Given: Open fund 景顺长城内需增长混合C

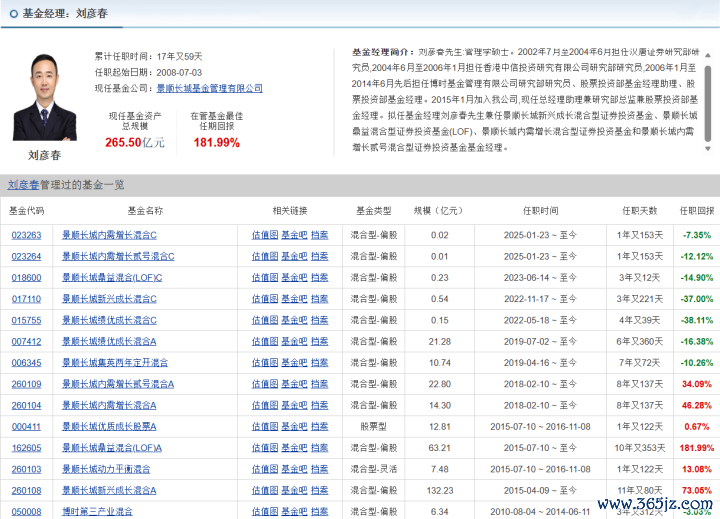Looking at the screenshot, I should [109, 235].
